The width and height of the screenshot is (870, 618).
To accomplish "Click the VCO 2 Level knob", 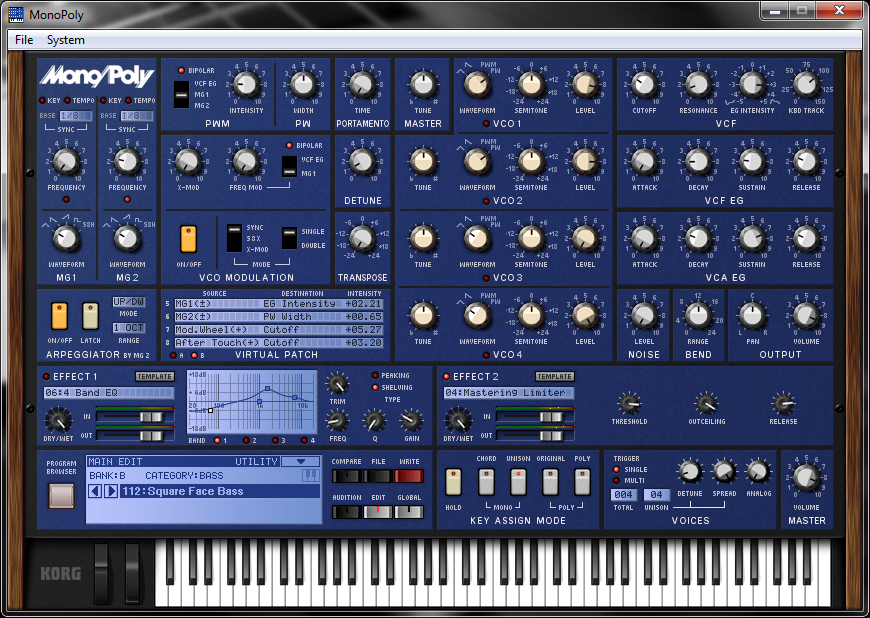I will pos(585,162).
